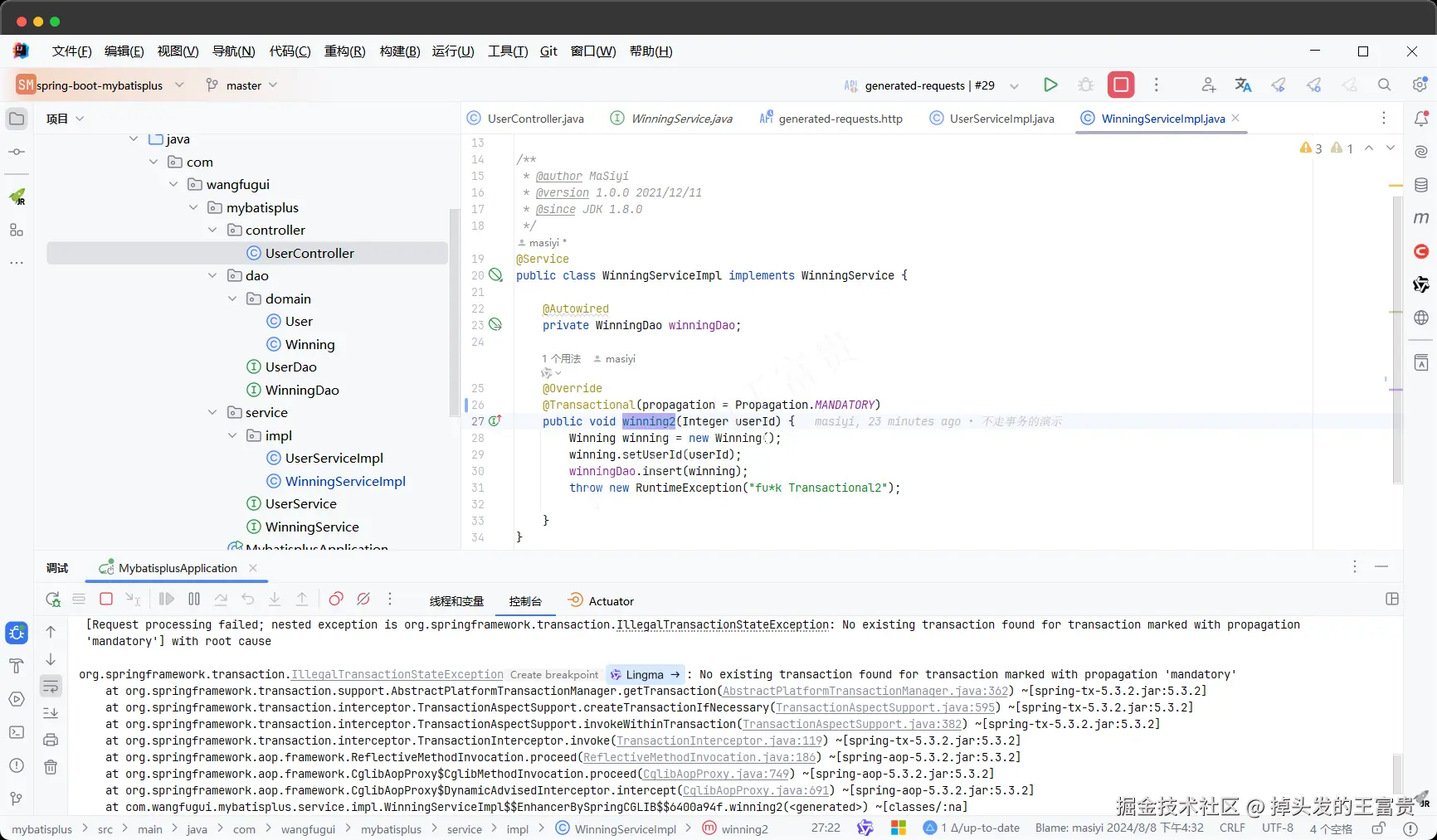View breakpoints using the red circles icon
Viewport: 1437px width, 840px height.
pos(336,599)
